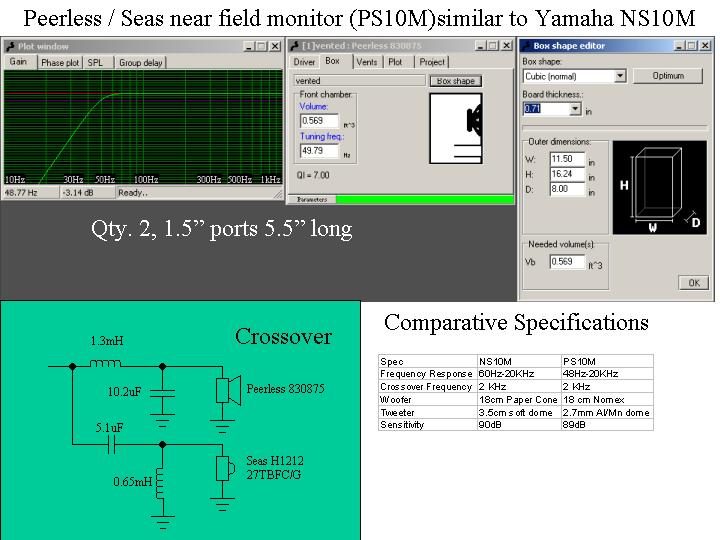The height and width of the screenshot is (540, 720).
Task: Click the vented Peerless window title icon
Action: 295,46
